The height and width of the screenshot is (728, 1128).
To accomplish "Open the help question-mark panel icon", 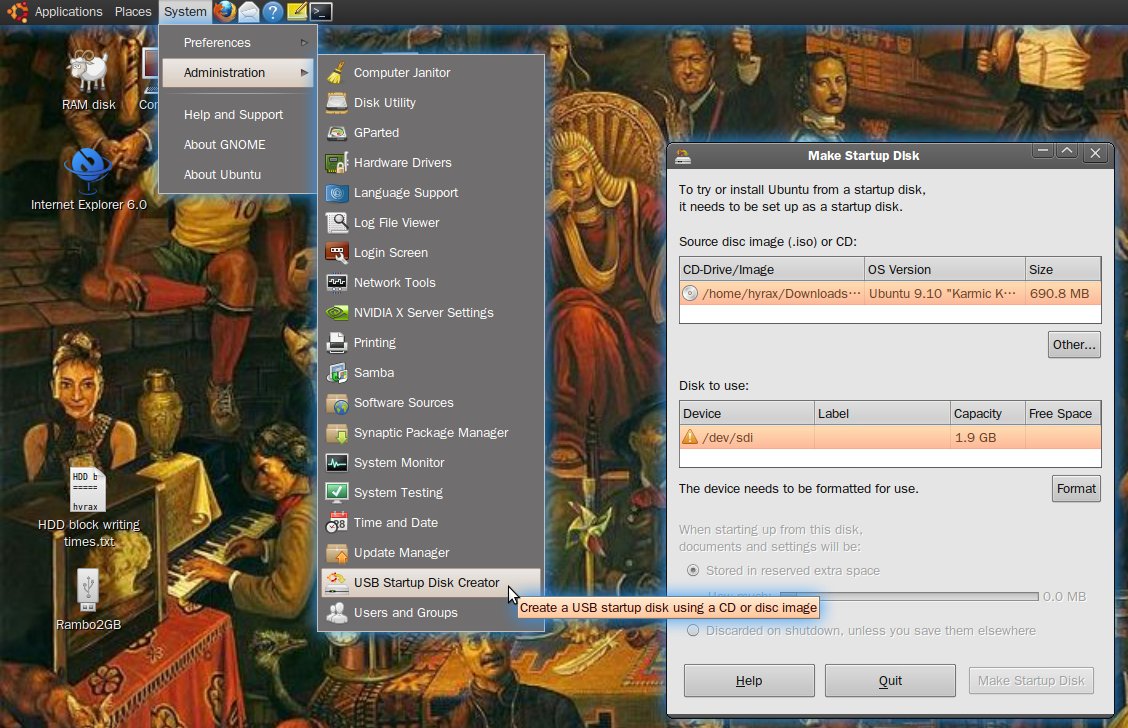I will pos(273,12).
